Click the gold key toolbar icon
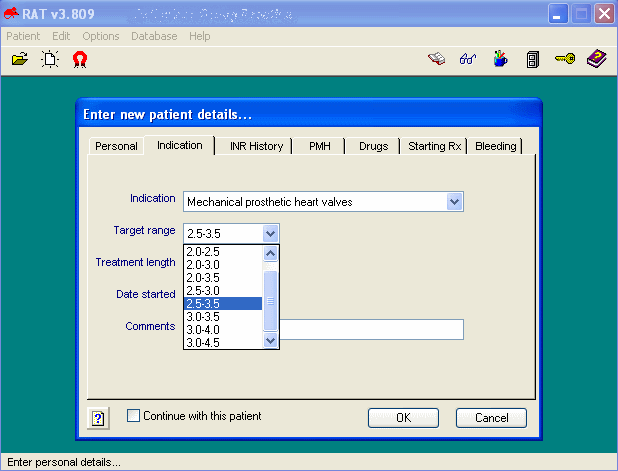The height and width of the screenshot is (471, 618). pos(565,59)
